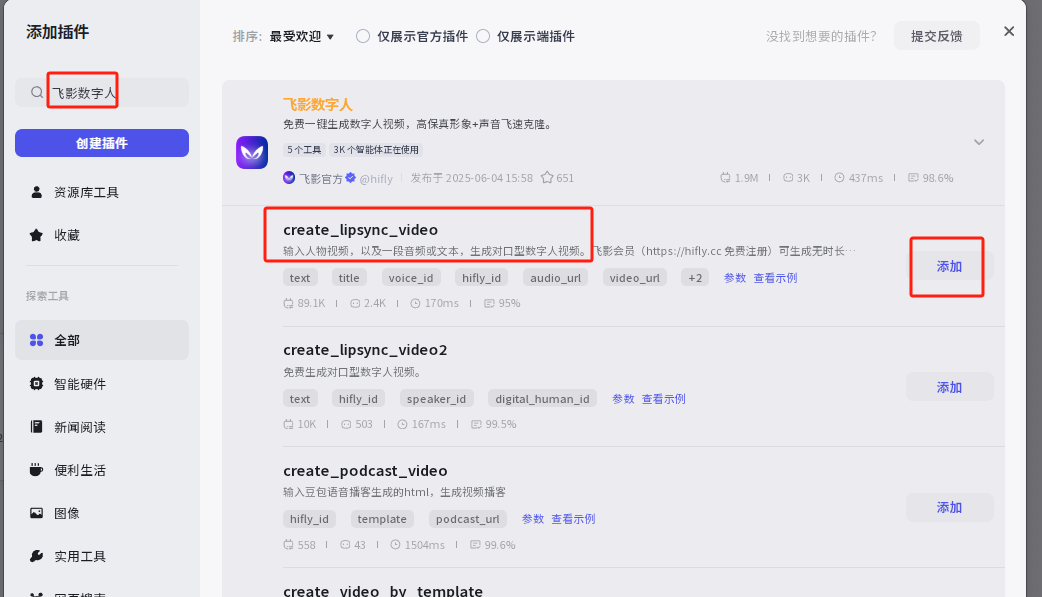Select 便利生活 category
Image resolution: width=1042 pixels, height=597 pixels.
pyautogui.click(x=102, y=470)
